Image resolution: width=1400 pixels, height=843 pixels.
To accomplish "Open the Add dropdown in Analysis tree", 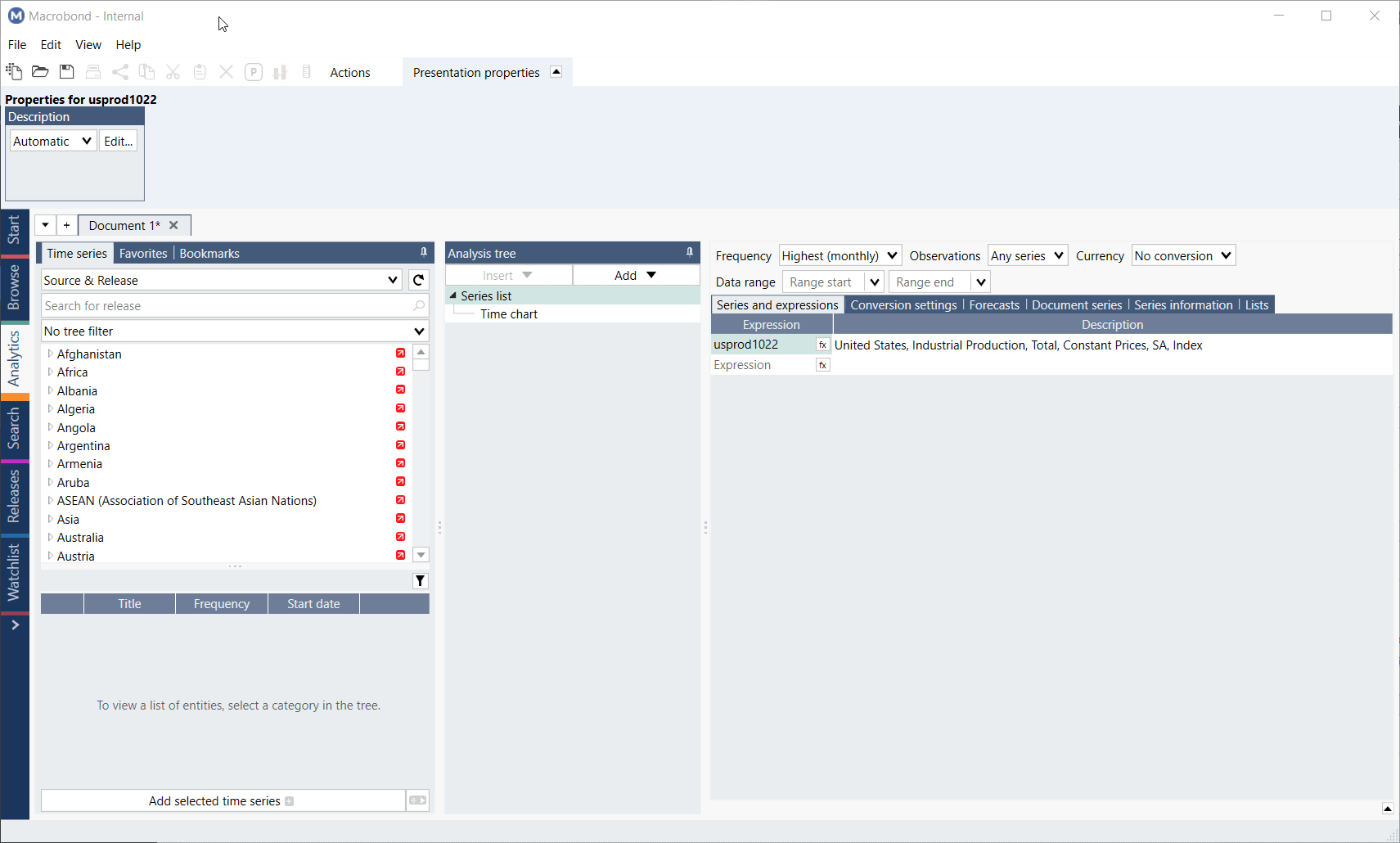I will (x=636, y=275).
